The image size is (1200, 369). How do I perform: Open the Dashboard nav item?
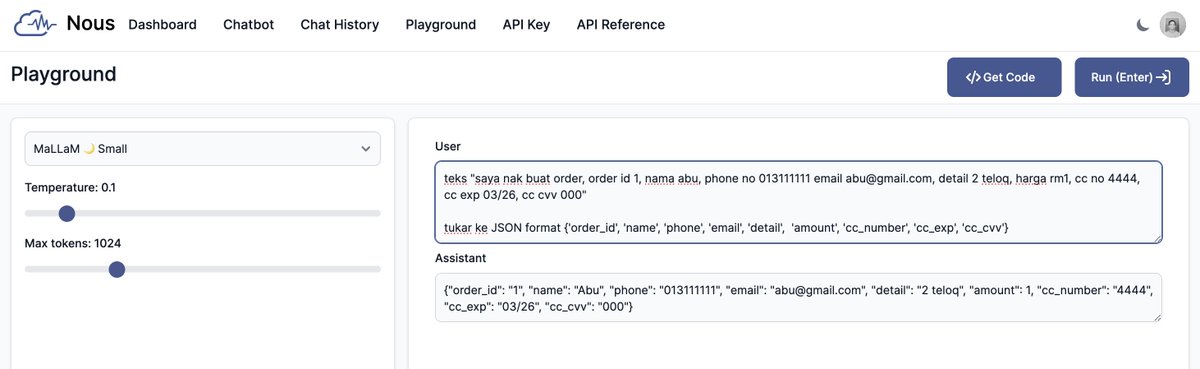162,25
